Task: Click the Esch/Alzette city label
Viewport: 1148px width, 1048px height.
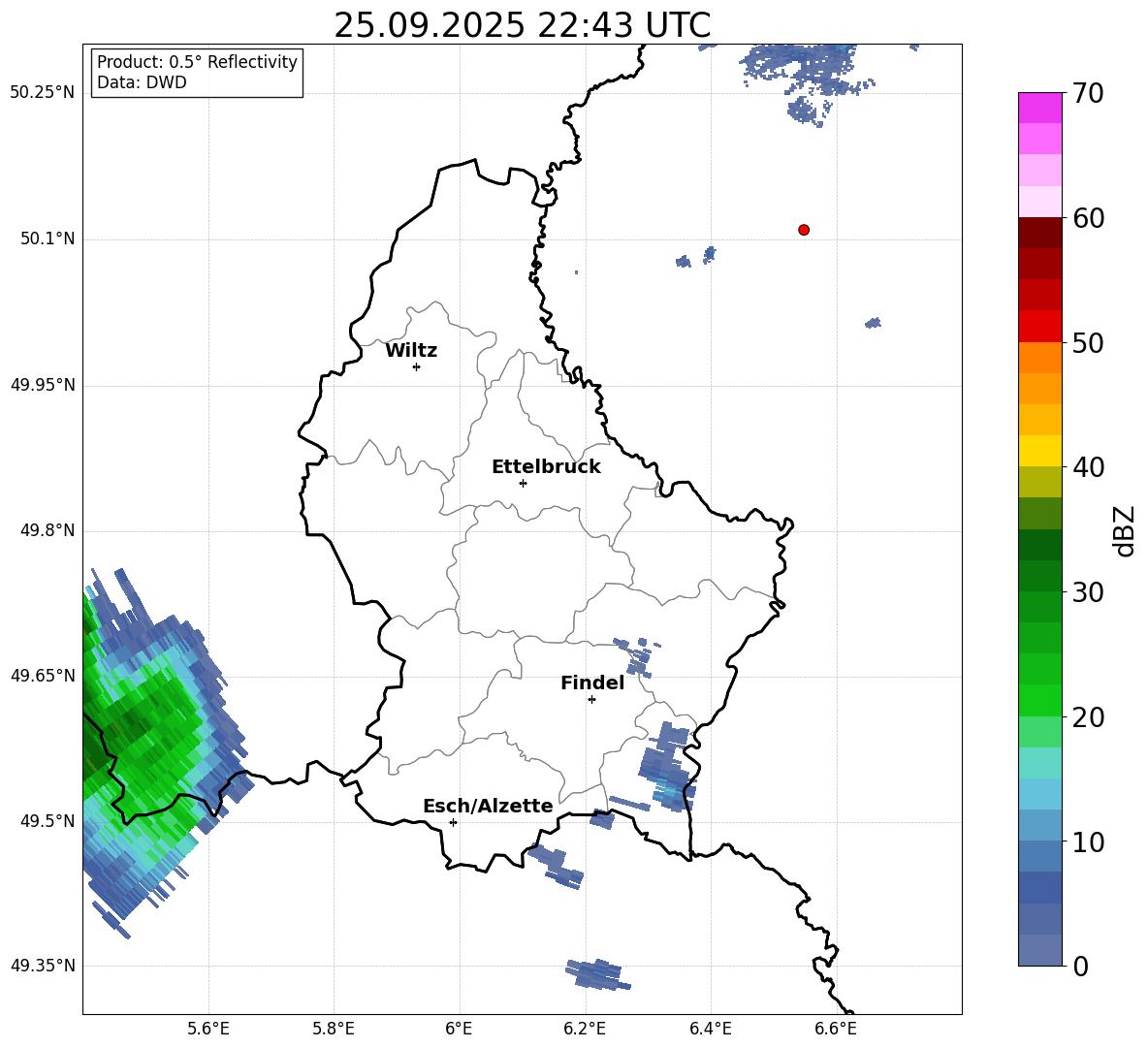Action: (x=488, y=806)
